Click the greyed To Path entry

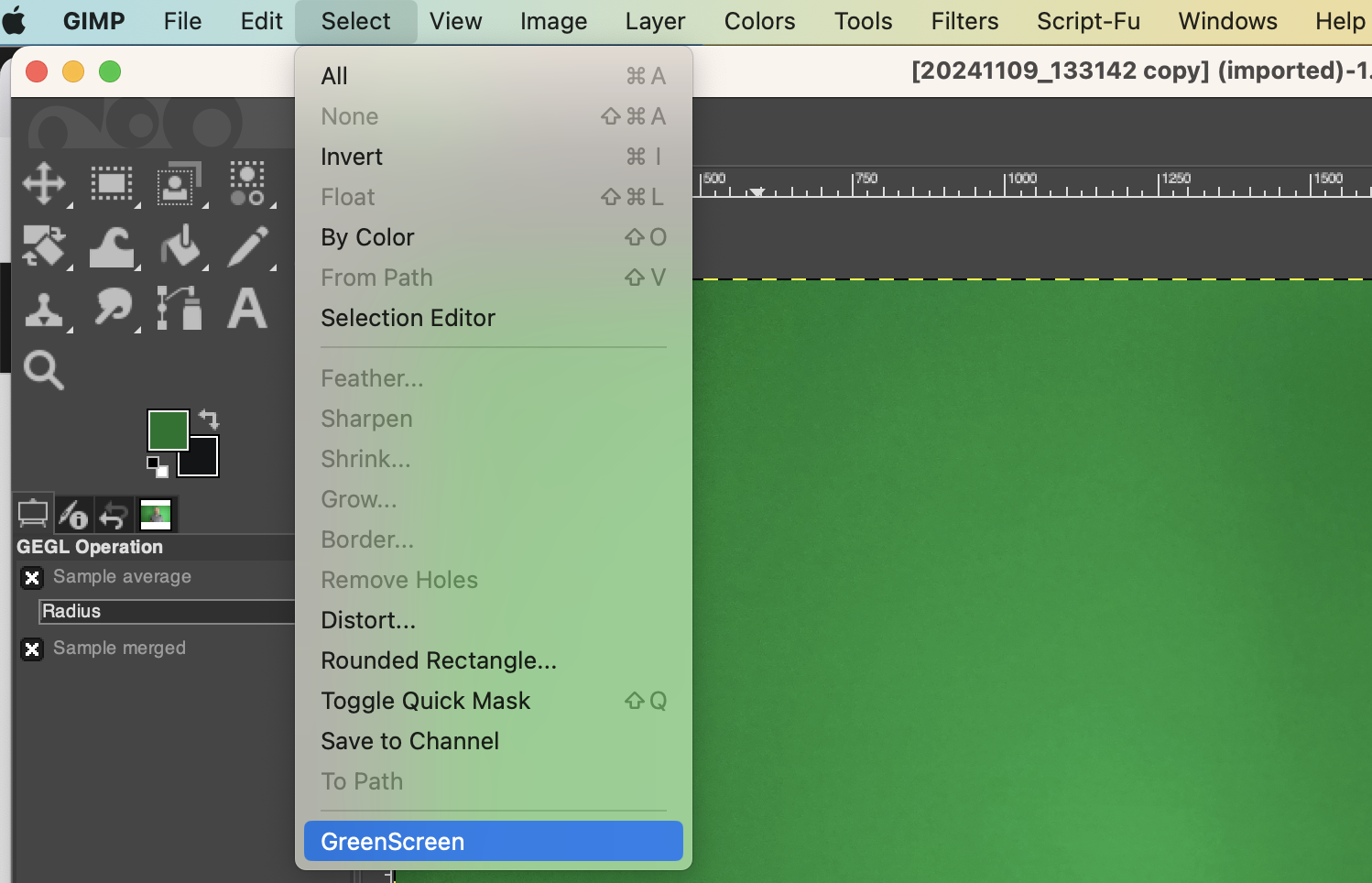click(x=494, y=781)
